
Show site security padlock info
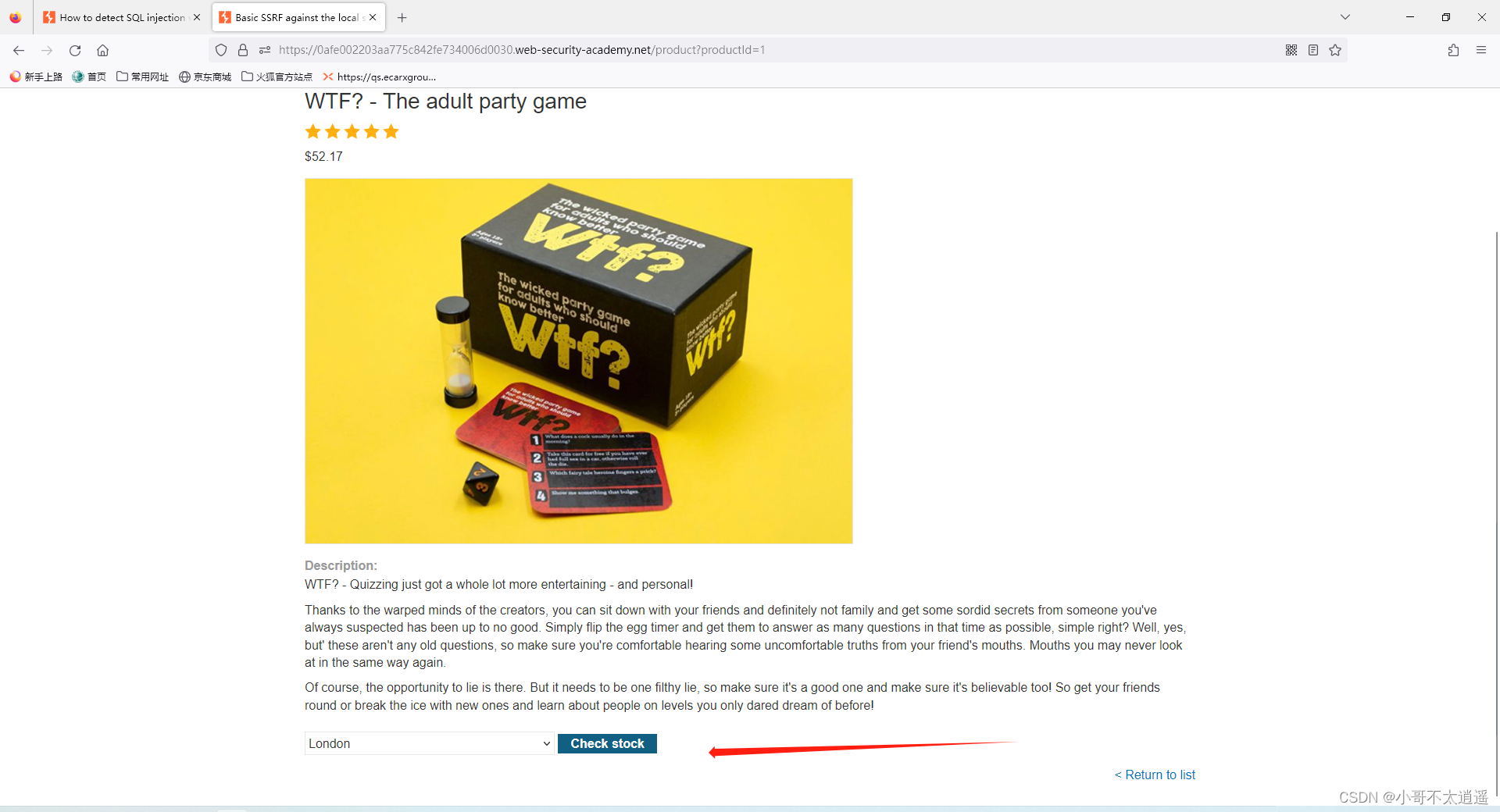click(243, 50)
